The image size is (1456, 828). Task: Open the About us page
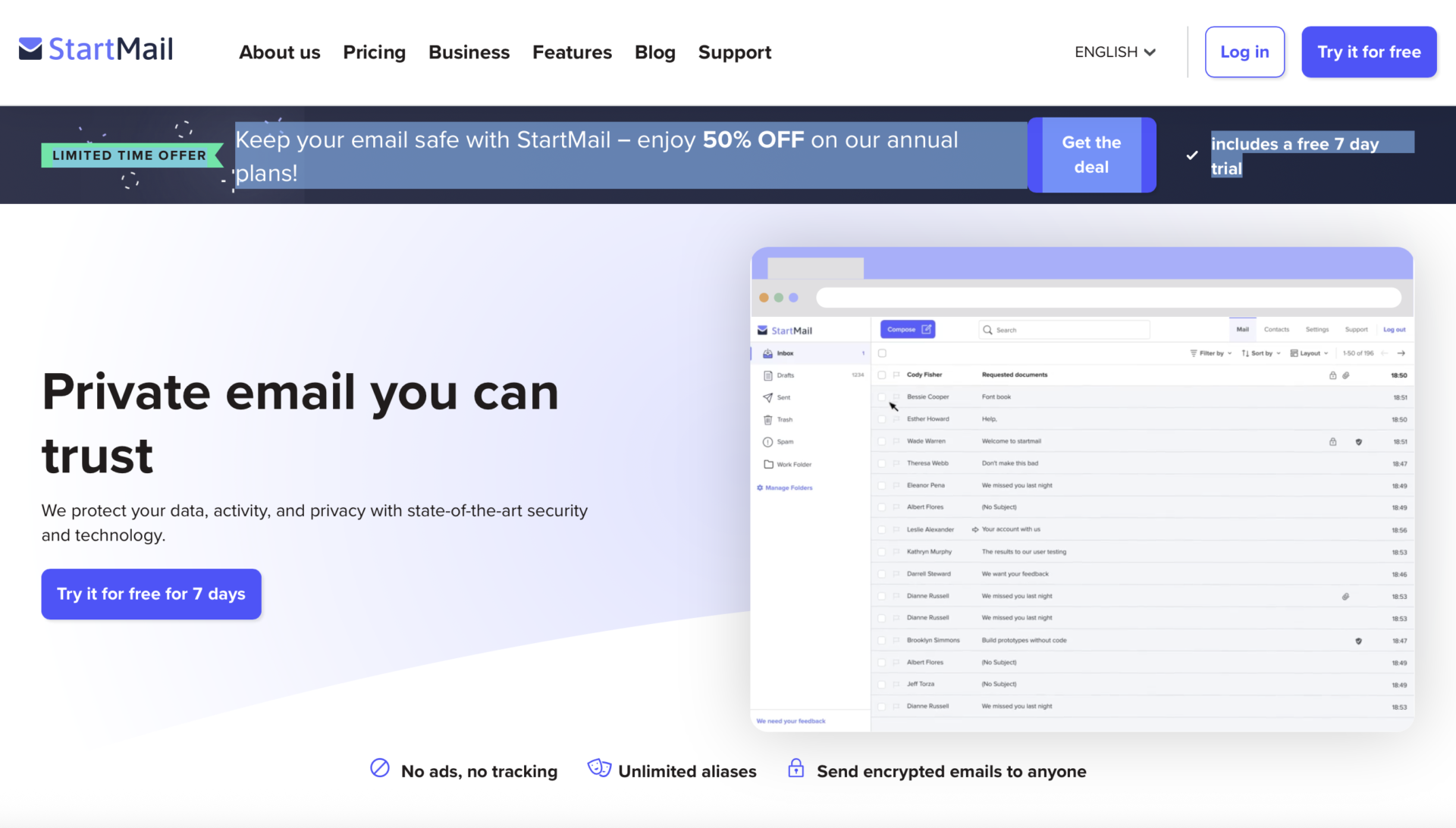(279, 52)
